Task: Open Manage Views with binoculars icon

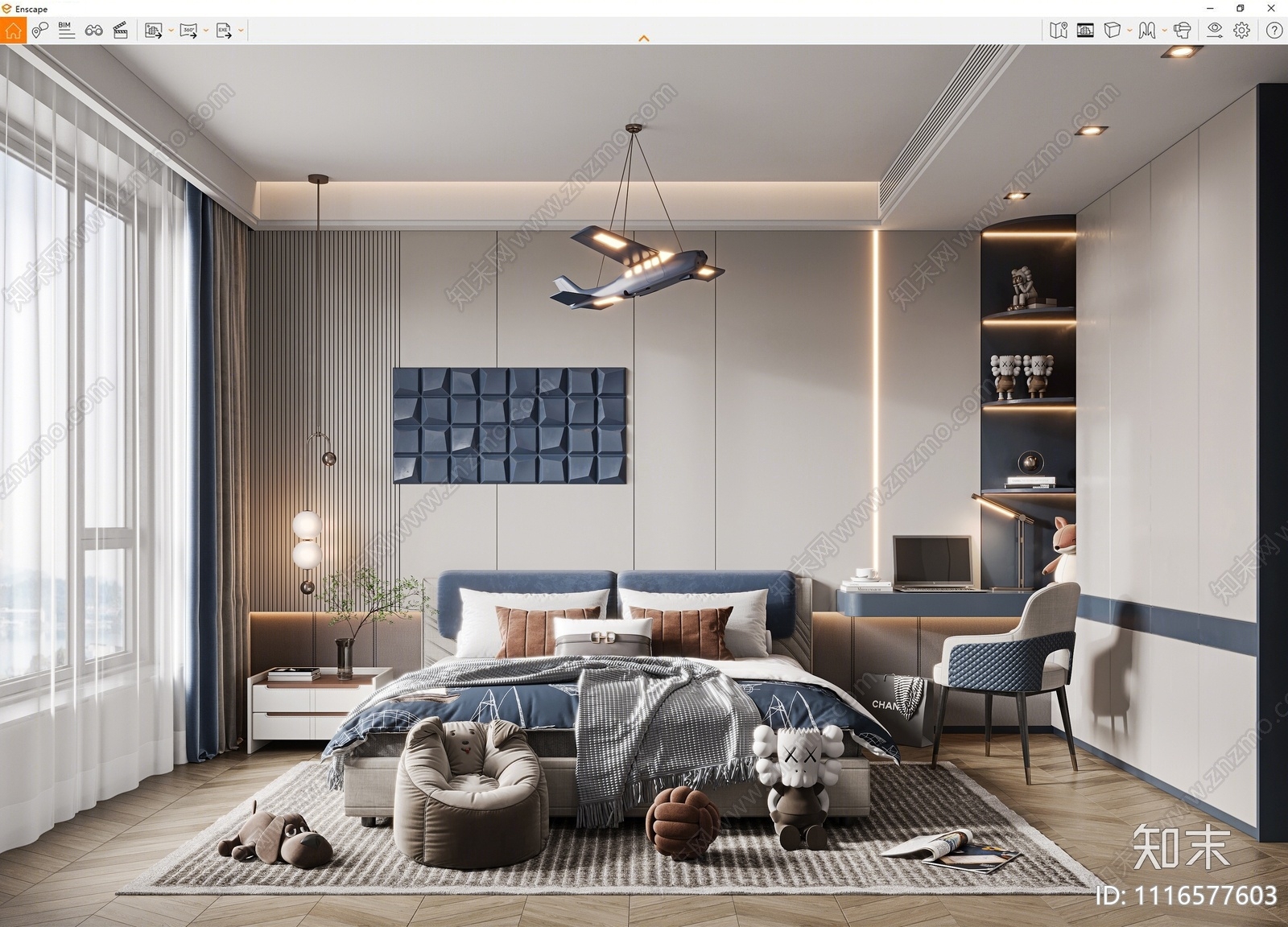Action: click(x=94, y=31)
